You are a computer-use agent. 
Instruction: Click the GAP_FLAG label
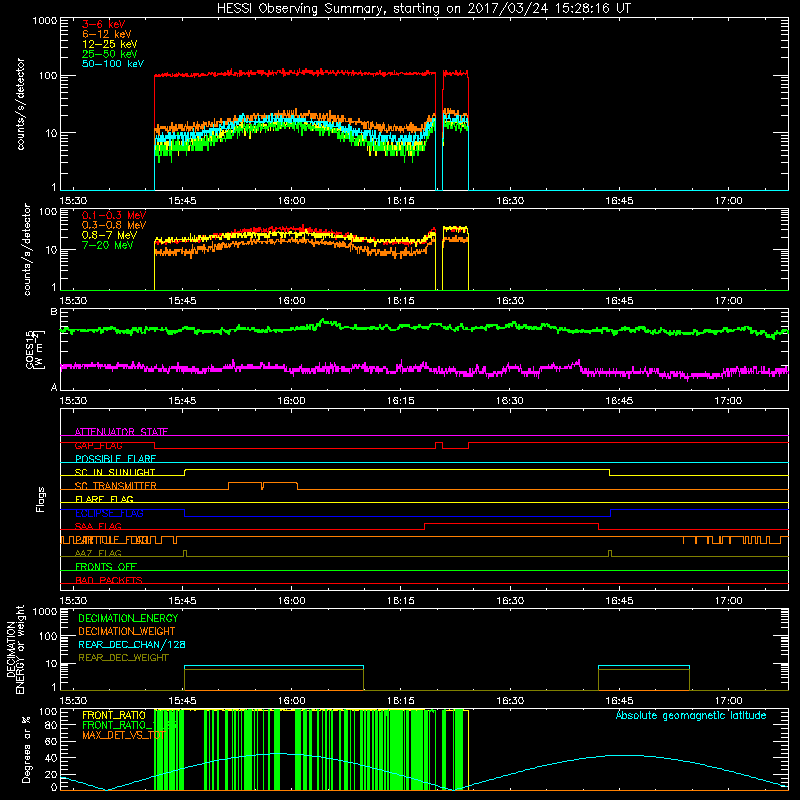click(98, 445)
